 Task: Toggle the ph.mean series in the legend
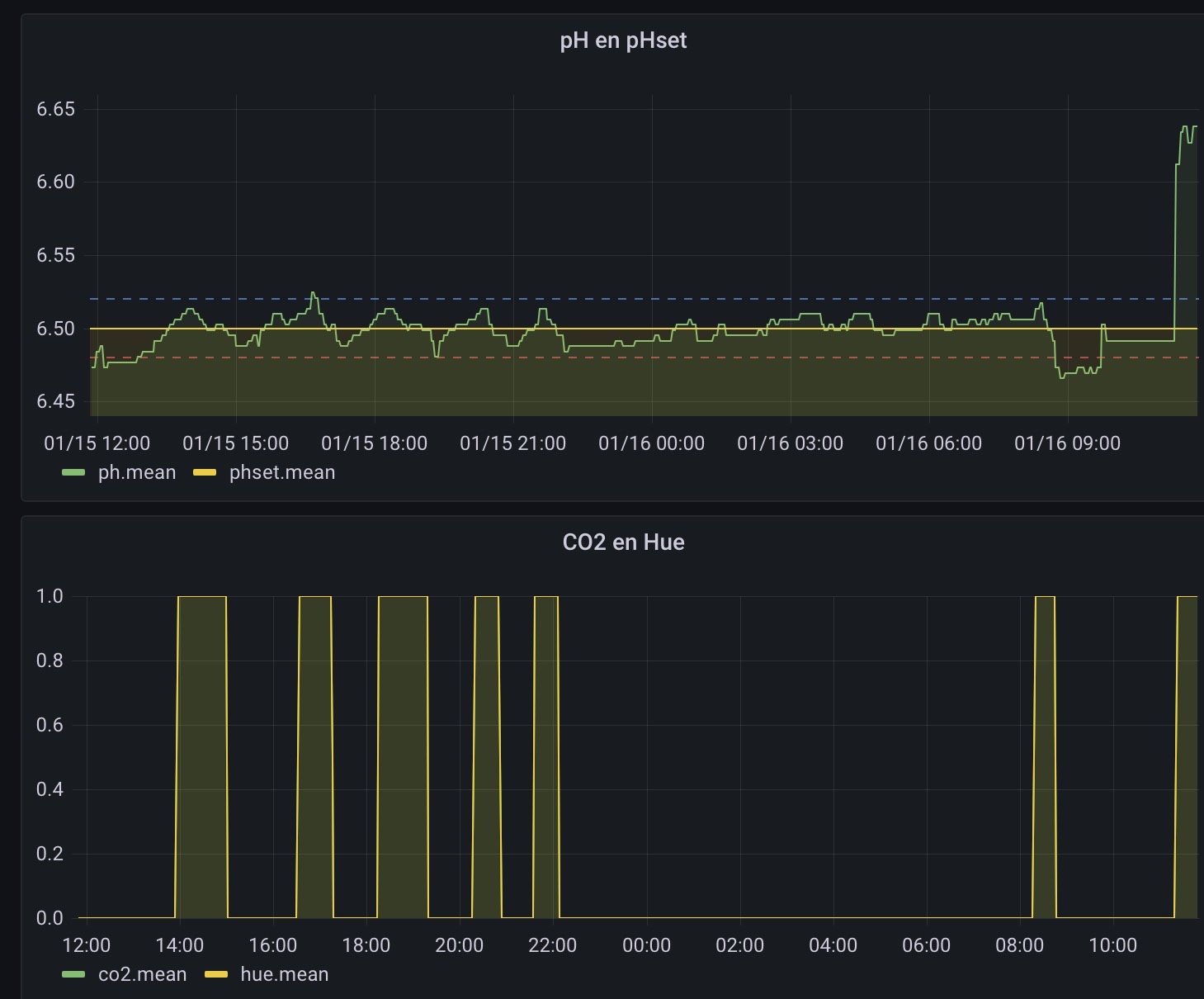click(136, 472)
